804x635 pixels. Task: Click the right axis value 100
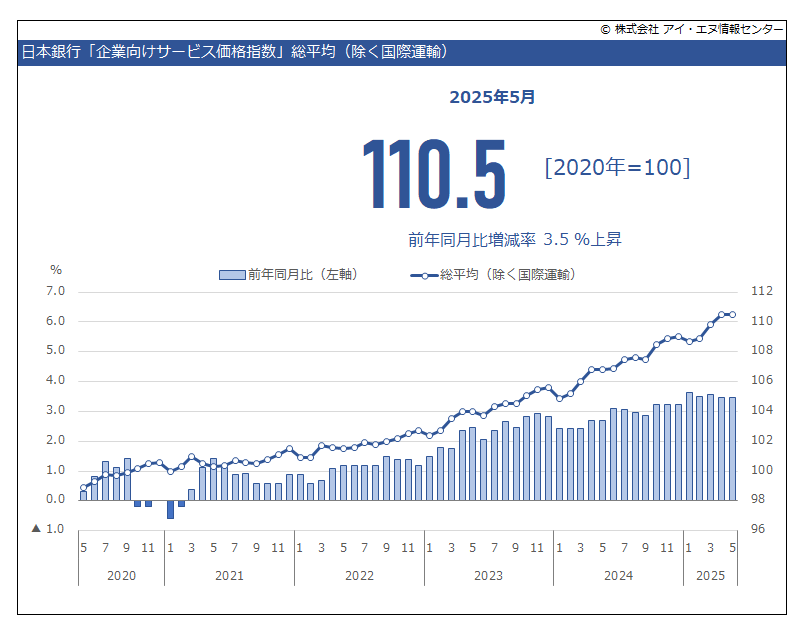point(761,470)
